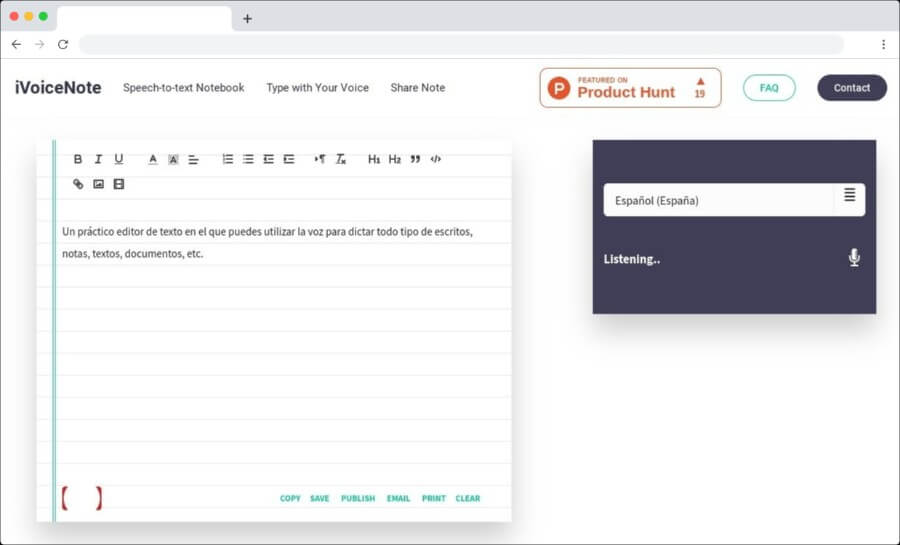Image resolution: width=900 pixels, height=545 pixels.
Task: Go forward in the browser
Action: pos(40,44)
